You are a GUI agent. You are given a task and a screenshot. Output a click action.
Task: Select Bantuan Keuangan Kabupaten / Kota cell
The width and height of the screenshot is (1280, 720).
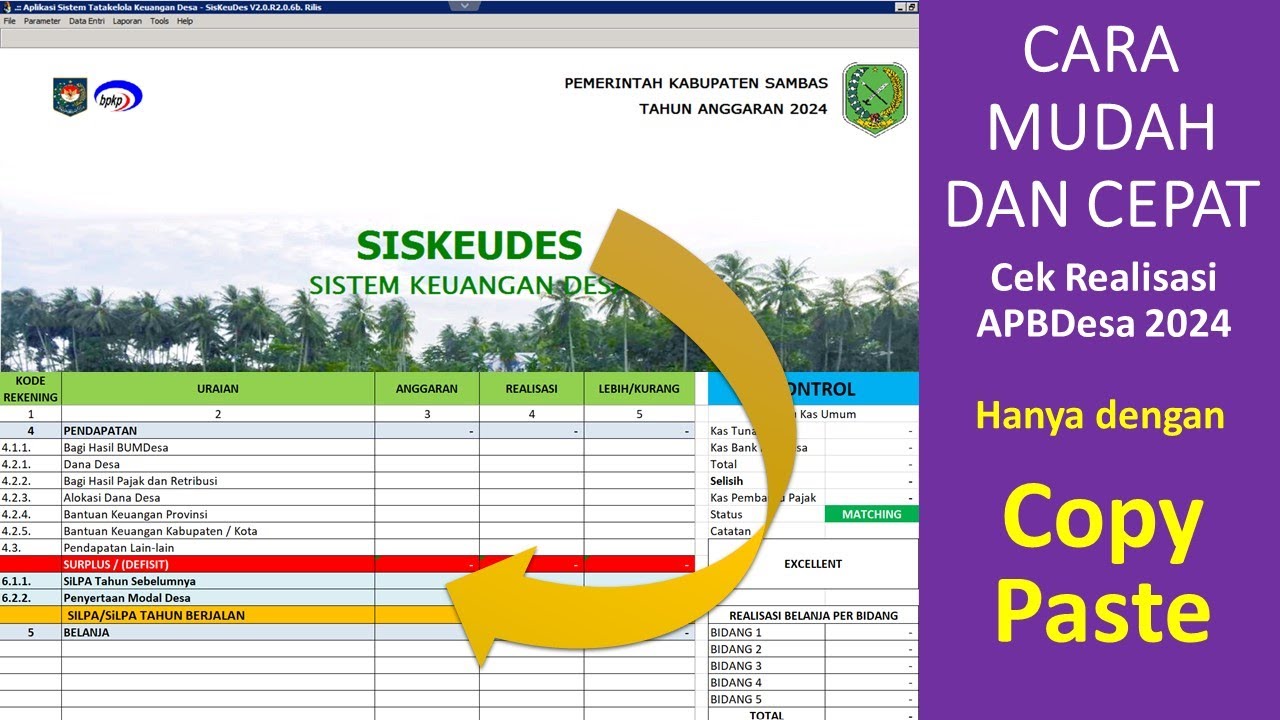[x=218, y=531]
